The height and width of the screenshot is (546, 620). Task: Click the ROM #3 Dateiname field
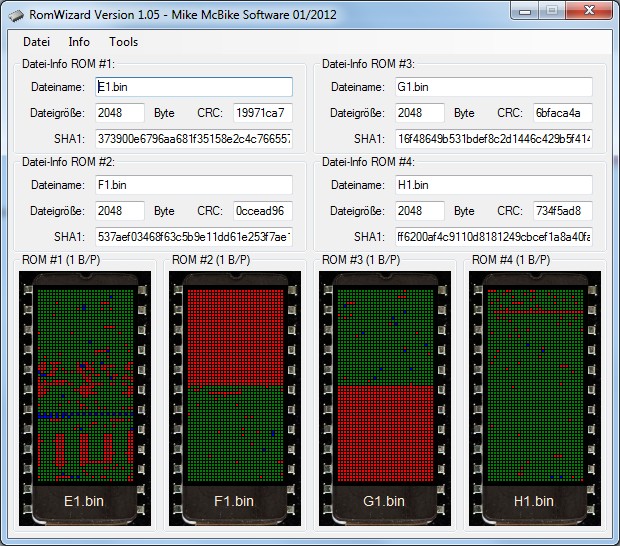click(x=492, y=87)
